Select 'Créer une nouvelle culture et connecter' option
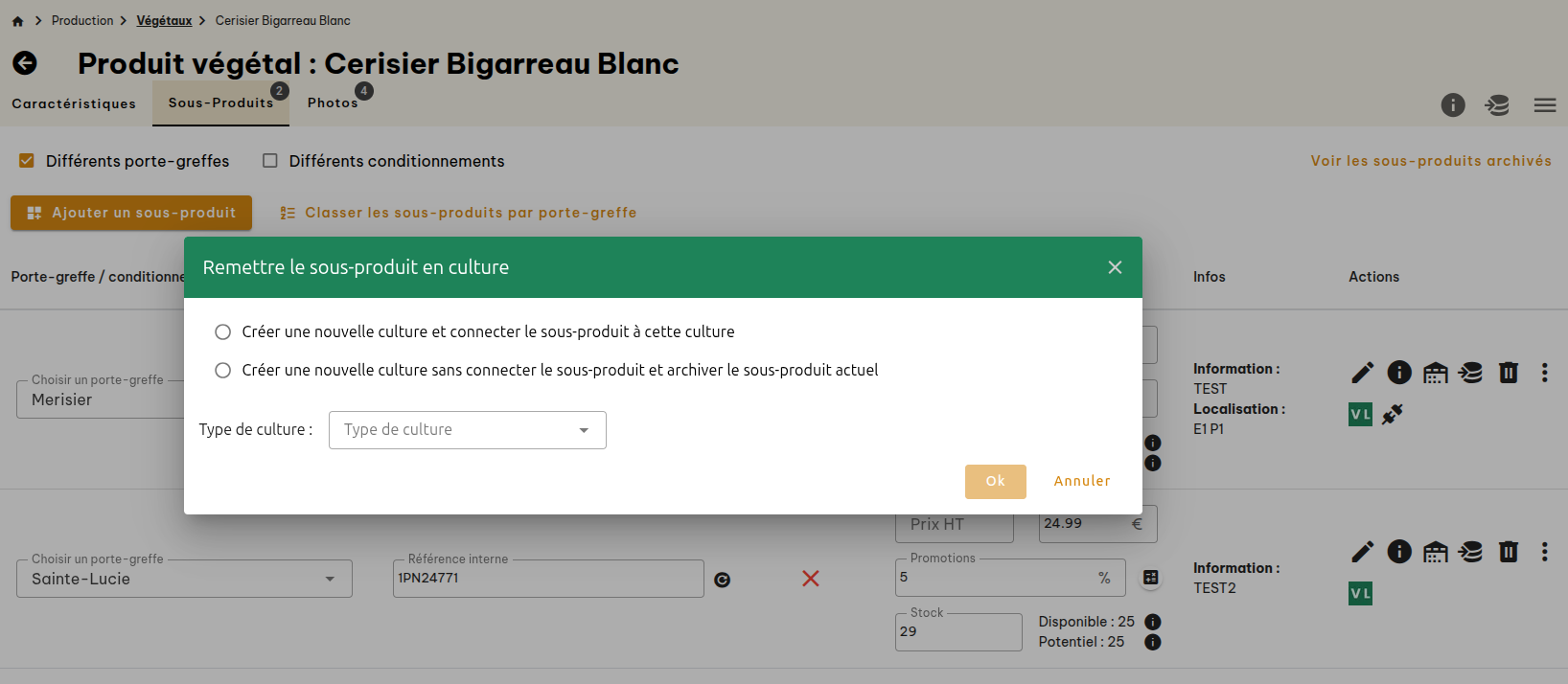The width and height of the screenshot is (1568, 684). [x=222, y=331]
